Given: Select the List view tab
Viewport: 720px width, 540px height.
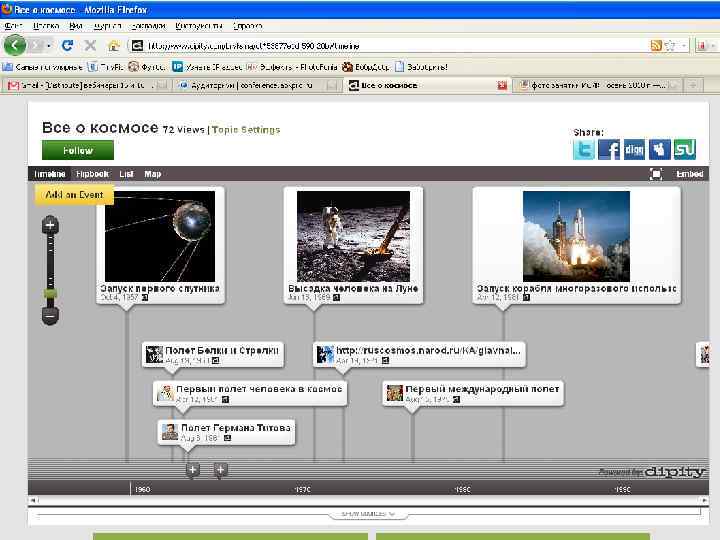Looking at the screenshot, I should (x=126, y=174).
